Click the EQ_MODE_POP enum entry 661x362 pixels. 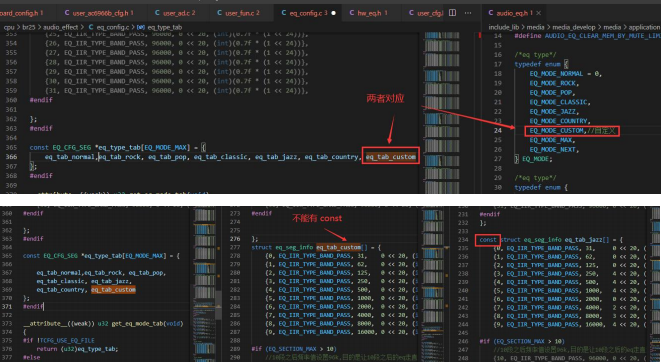click(551, 93)
